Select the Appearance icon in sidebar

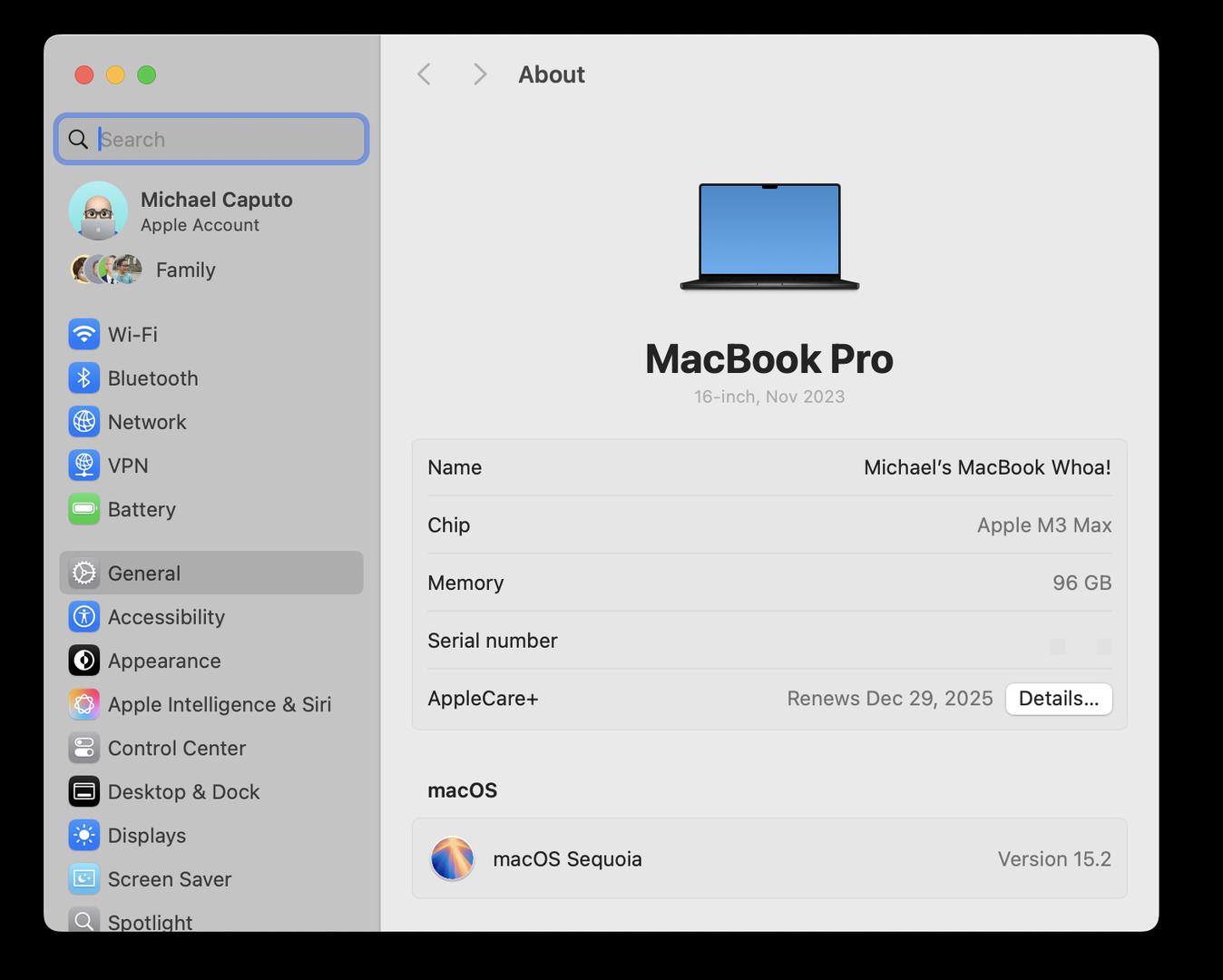pyautogui.click(x=84, y=661)
